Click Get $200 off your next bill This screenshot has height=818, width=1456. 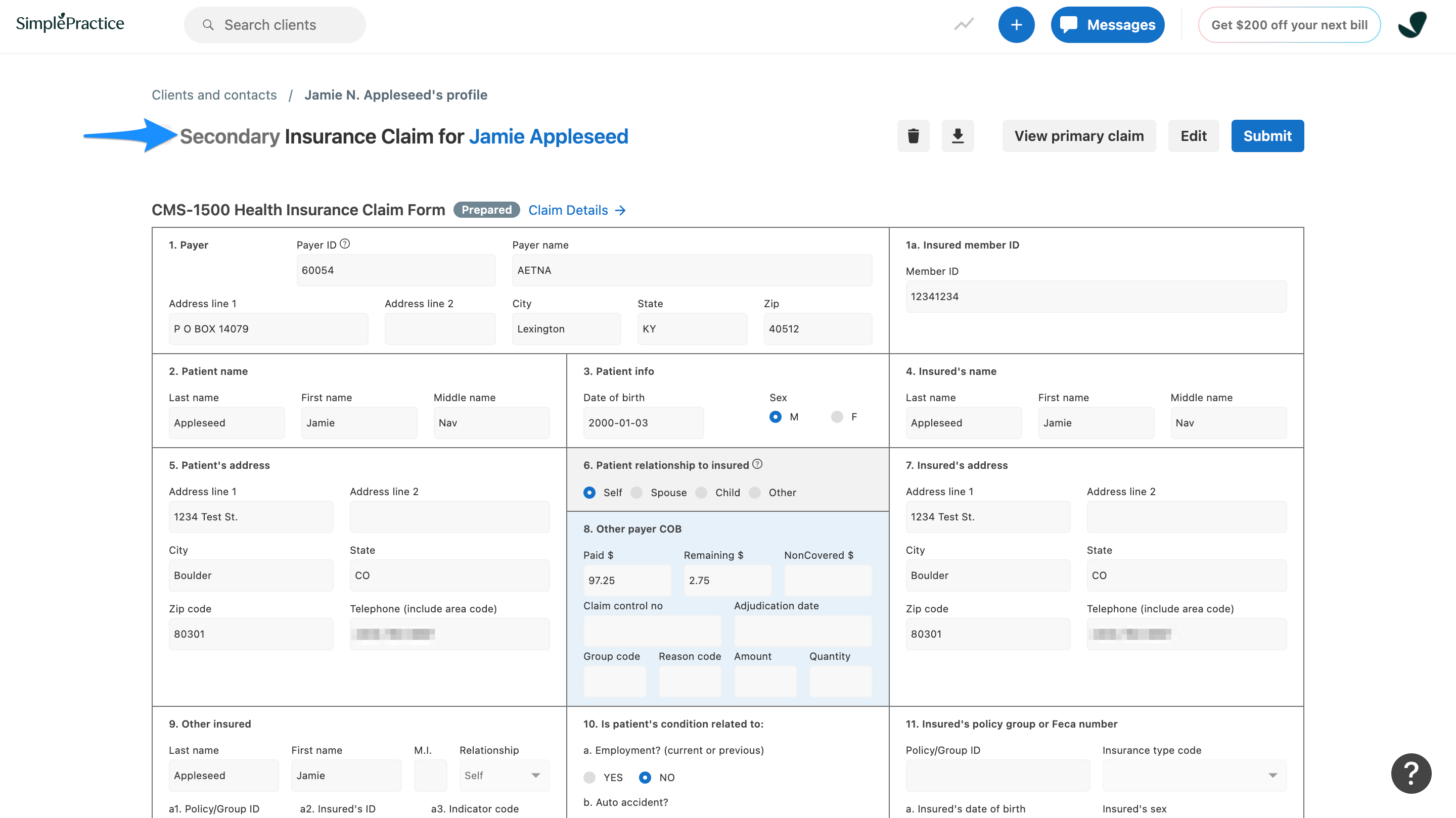click(1289, 25)
